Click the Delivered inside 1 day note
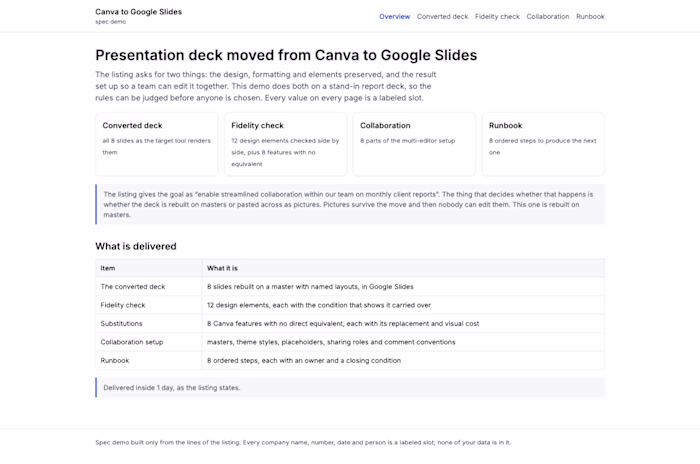Image resolution: width=700 pixels, height=464 pixels. pyautogui.click(x=350, y=388)
